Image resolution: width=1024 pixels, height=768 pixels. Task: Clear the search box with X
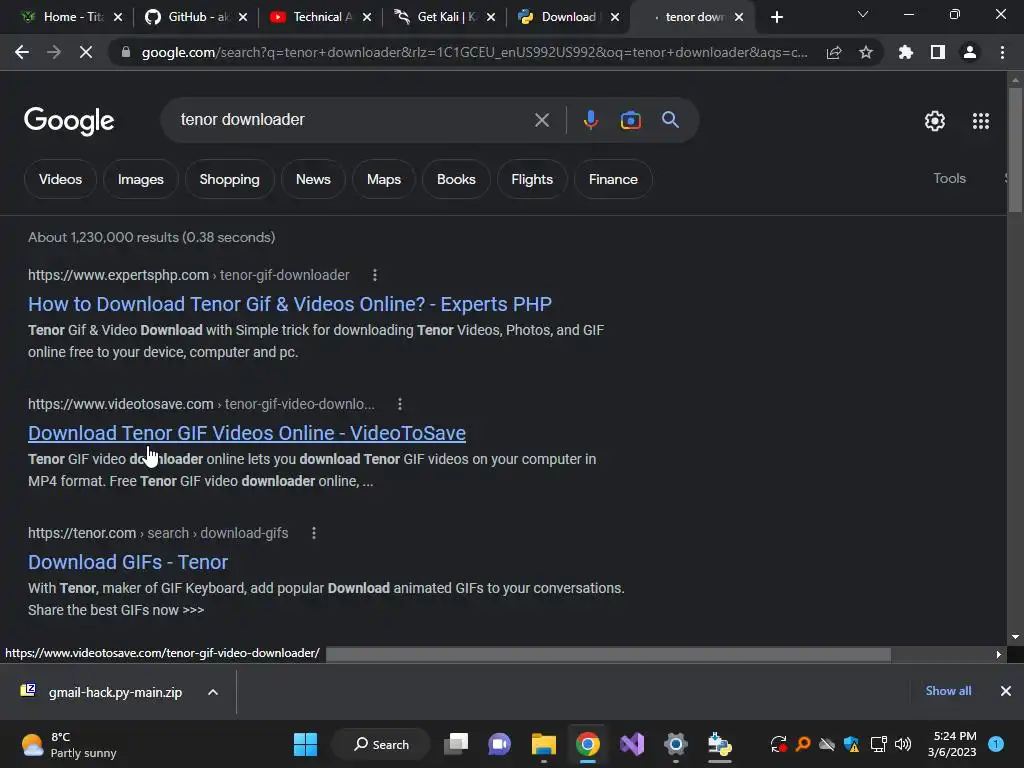coord(542,120)
